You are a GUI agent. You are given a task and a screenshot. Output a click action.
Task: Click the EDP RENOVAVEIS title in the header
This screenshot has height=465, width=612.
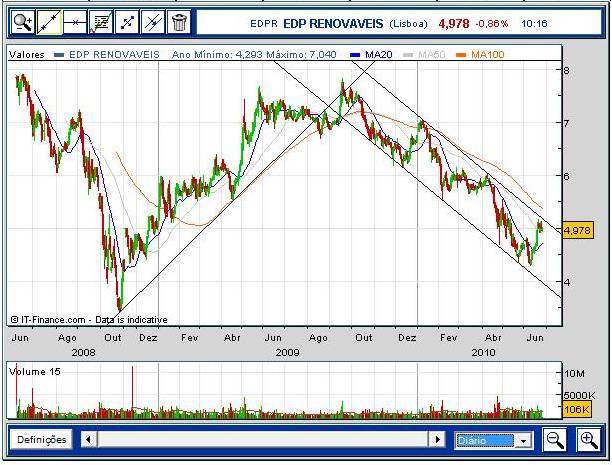(333, 23)
